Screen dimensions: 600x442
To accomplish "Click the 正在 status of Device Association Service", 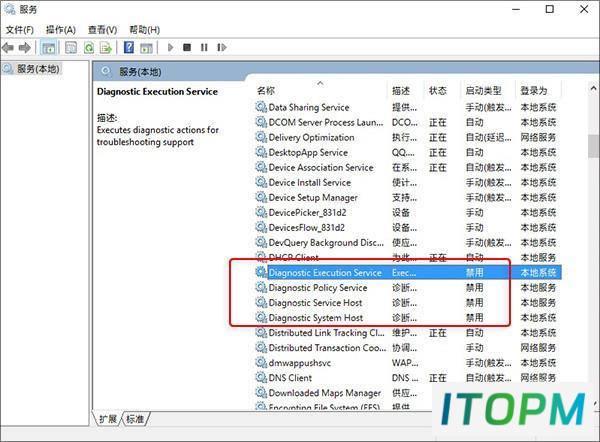I will (x=438, y=168).
